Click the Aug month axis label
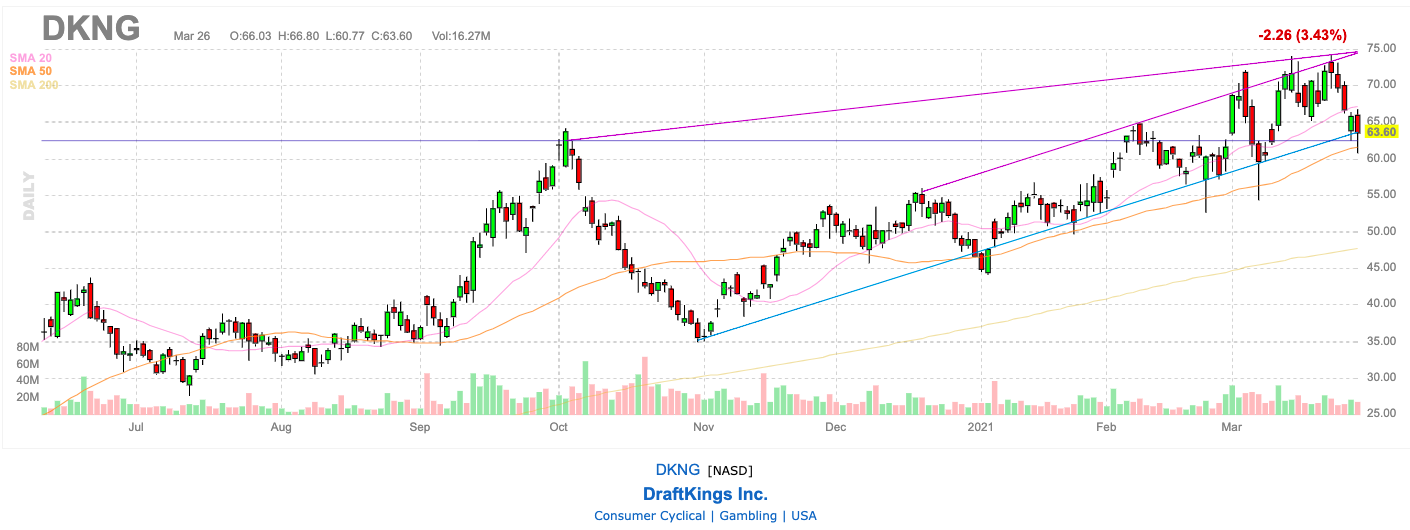Screen dimensions: 1410x530 pyautogui.click(x=281, y=428)
